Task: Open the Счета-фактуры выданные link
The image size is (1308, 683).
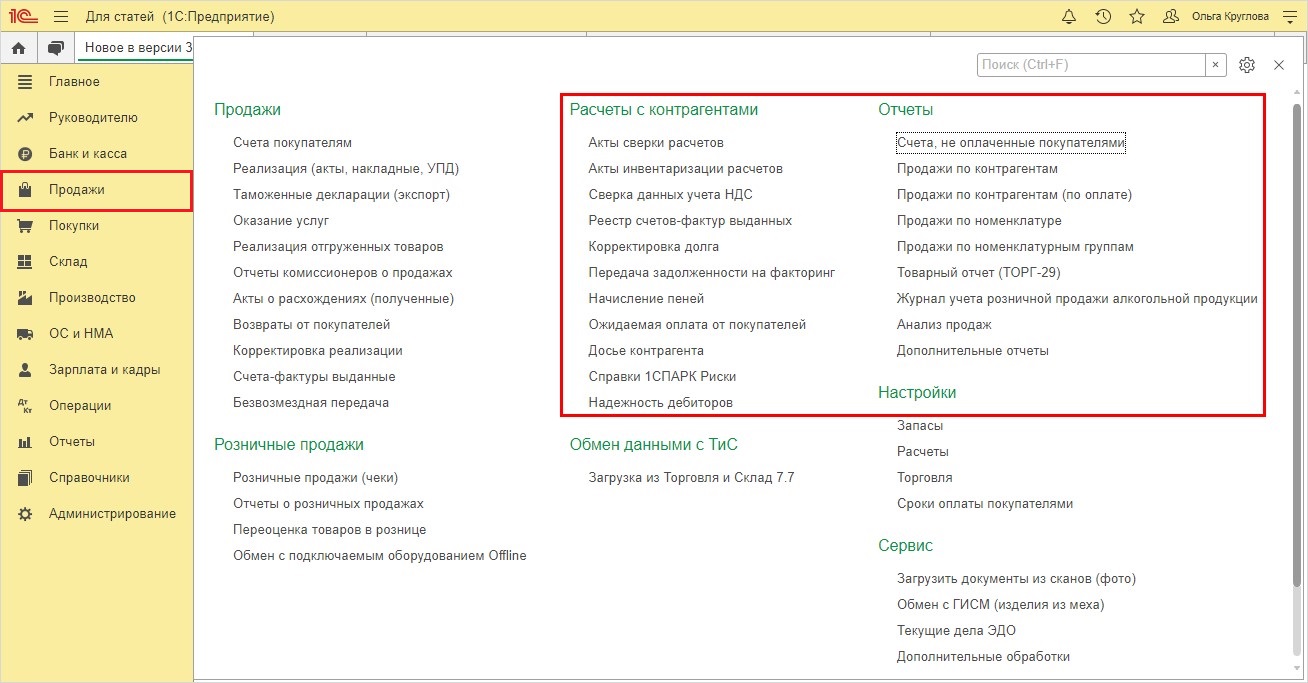Action: [x=314, y=377]
